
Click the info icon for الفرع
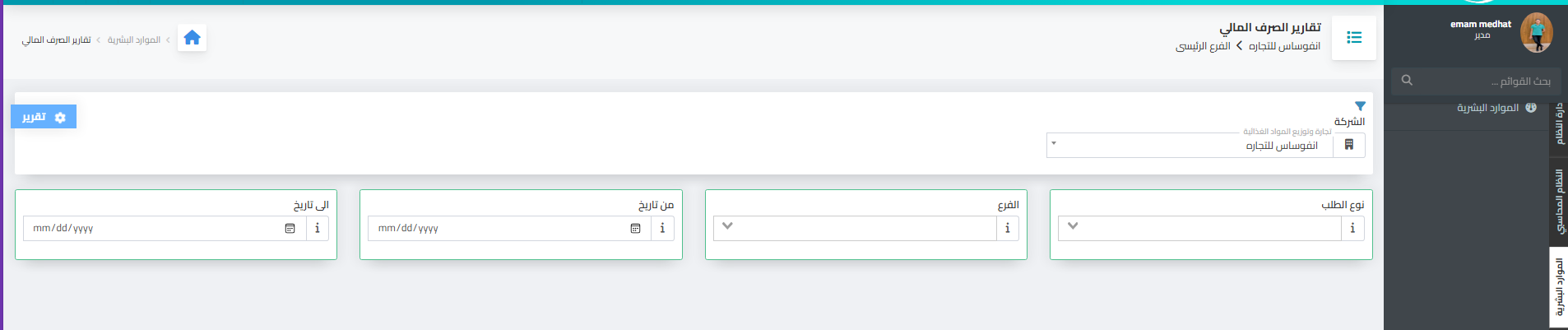coord(1007,228)
